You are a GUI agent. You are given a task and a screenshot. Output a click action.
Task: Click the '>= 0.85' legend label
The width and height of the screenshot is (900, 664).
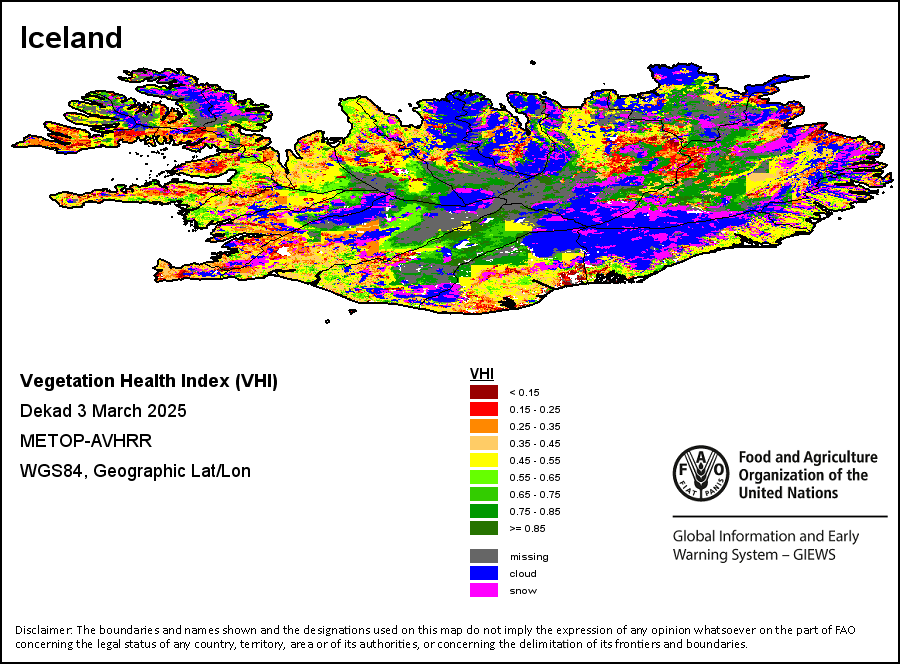527,529
